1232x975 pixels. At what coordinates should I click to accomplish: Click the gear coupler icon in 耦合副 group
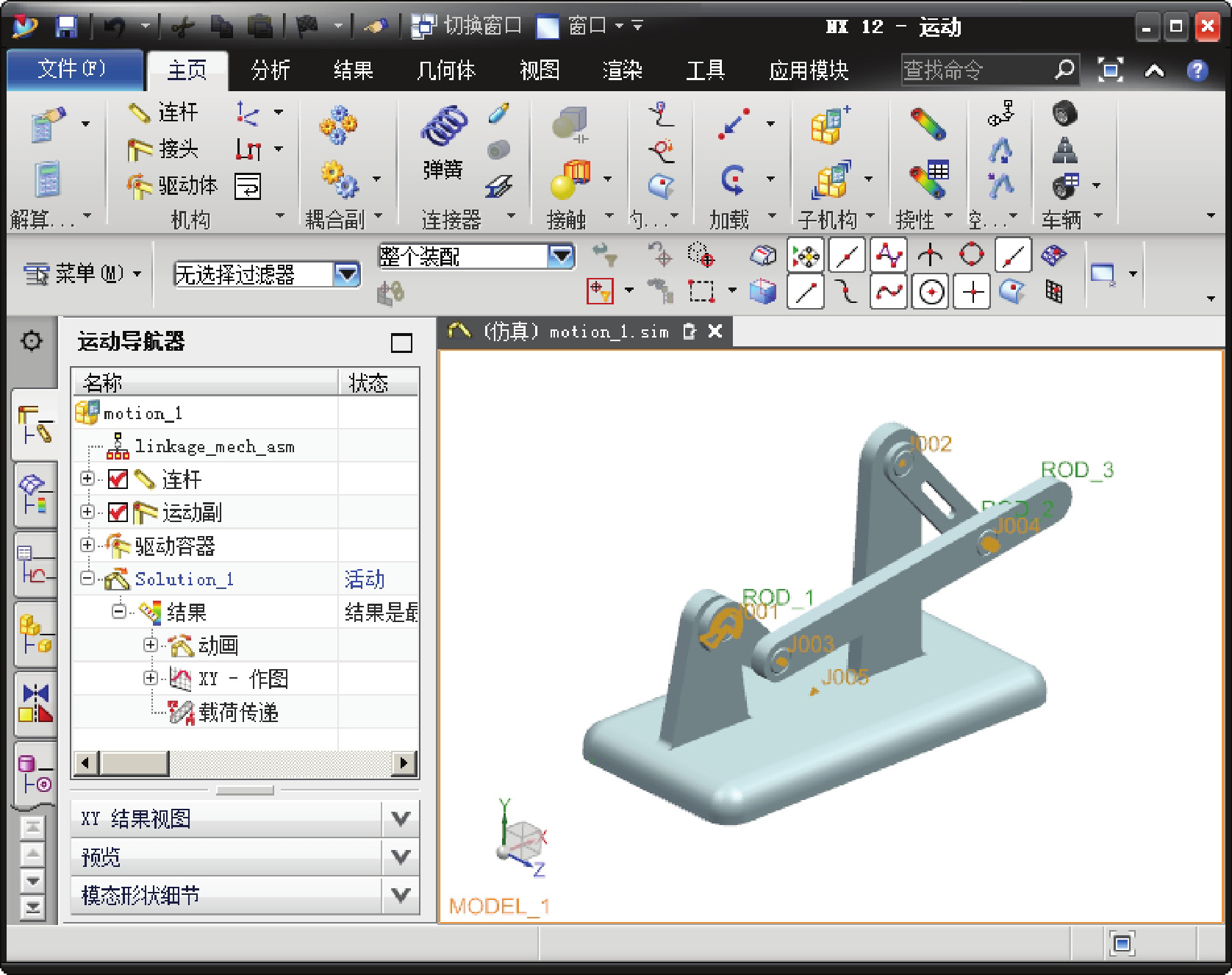[x=338, y=125]
